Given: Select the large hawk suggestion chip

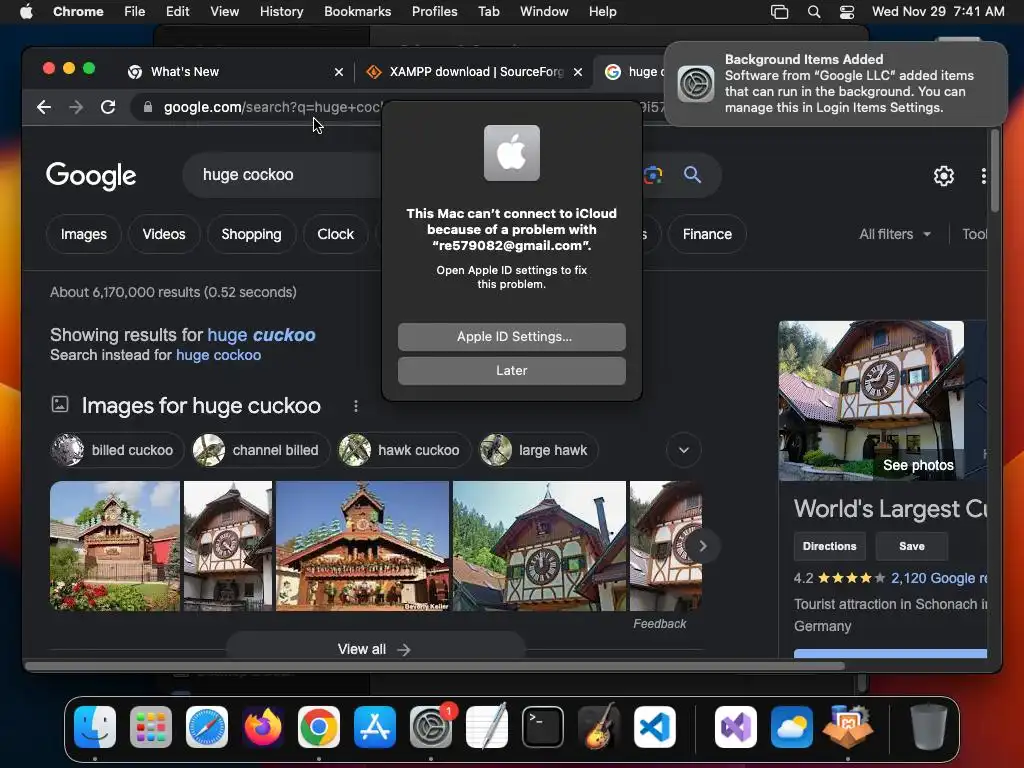Looking at the screenshot, I should point(538,450).
